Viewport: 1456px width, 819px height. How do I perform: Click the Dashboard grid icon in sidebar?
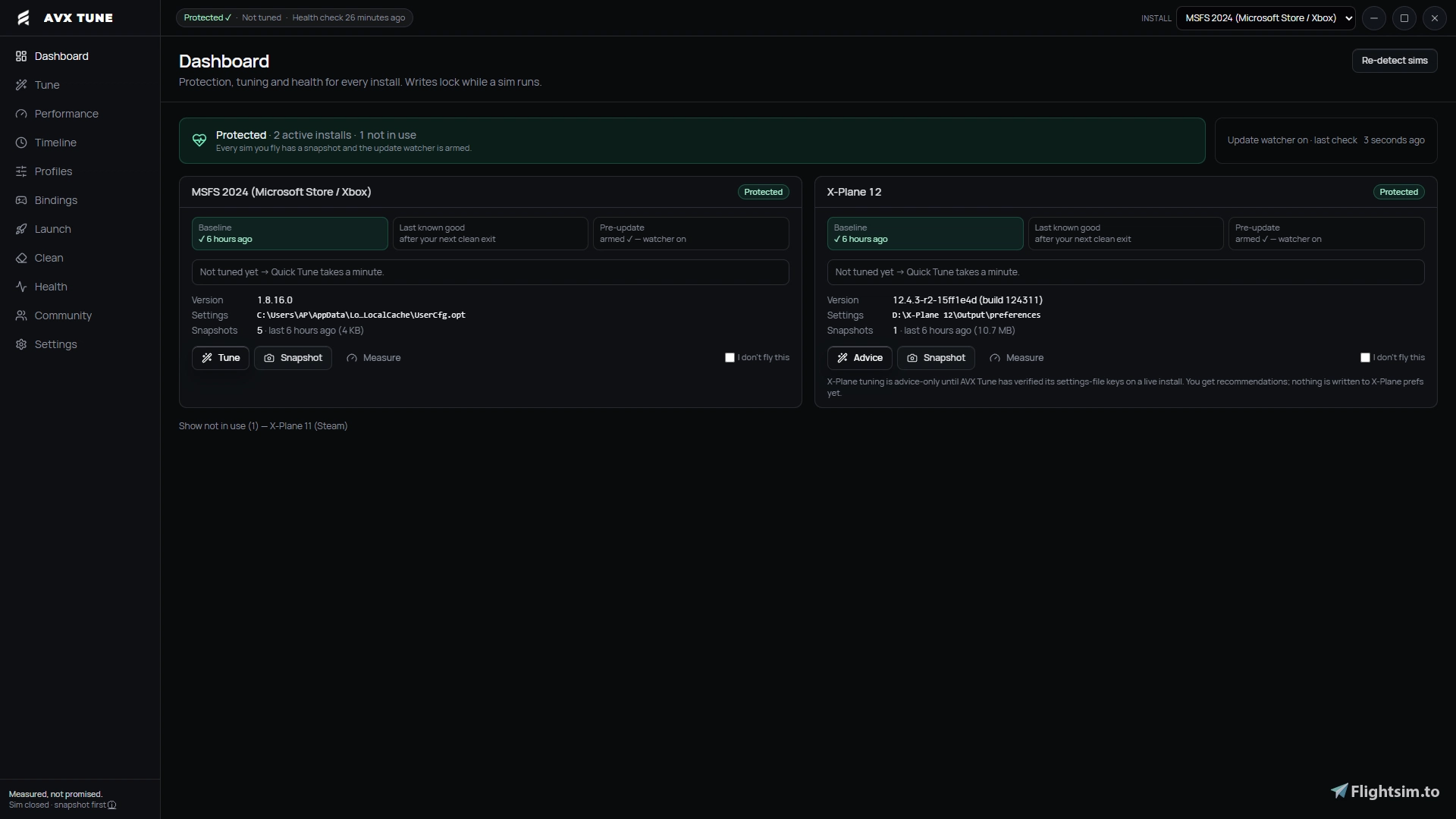21,56
